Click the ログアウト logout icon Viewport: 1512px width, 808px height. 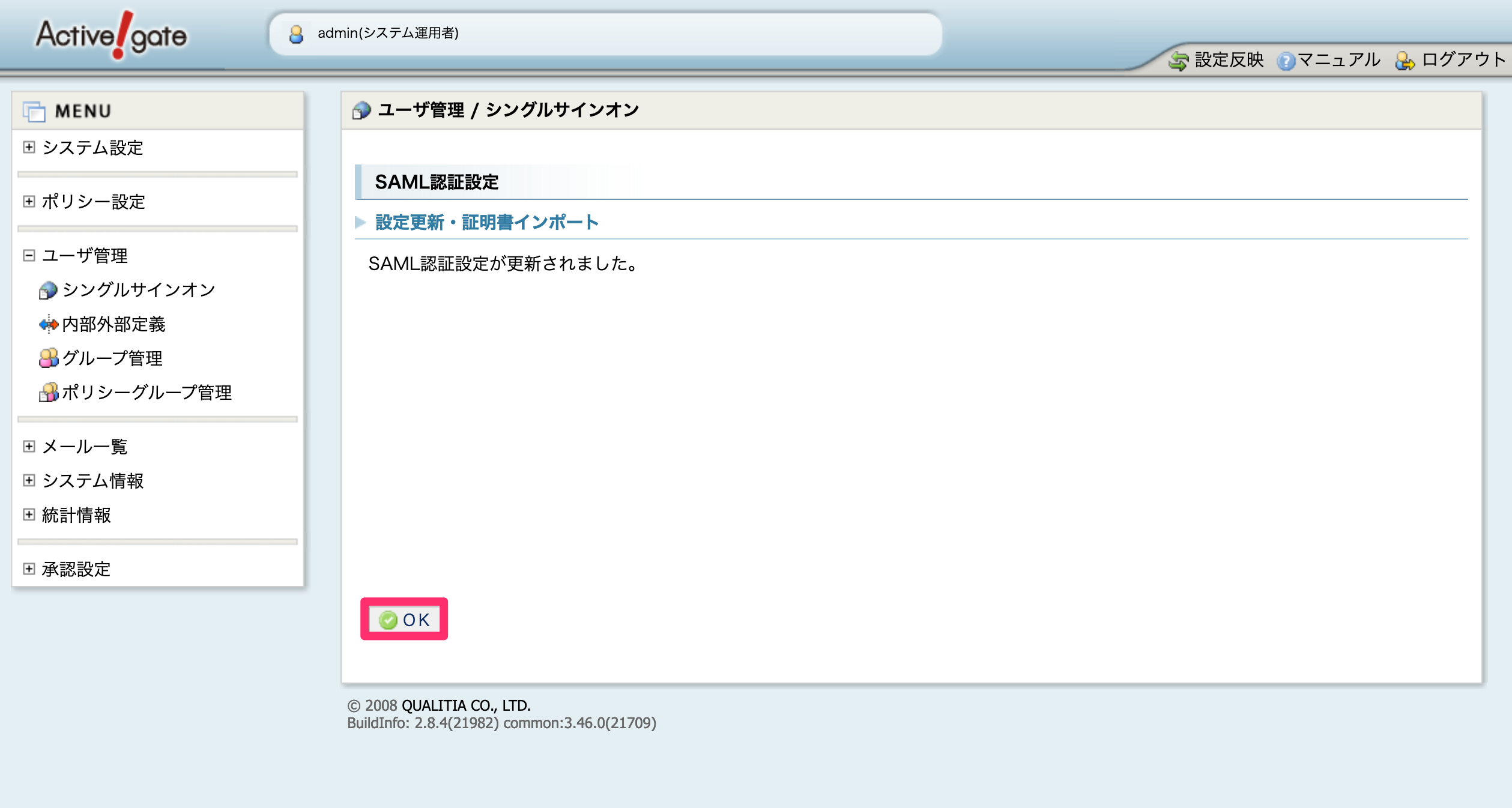click(1405, 61)
